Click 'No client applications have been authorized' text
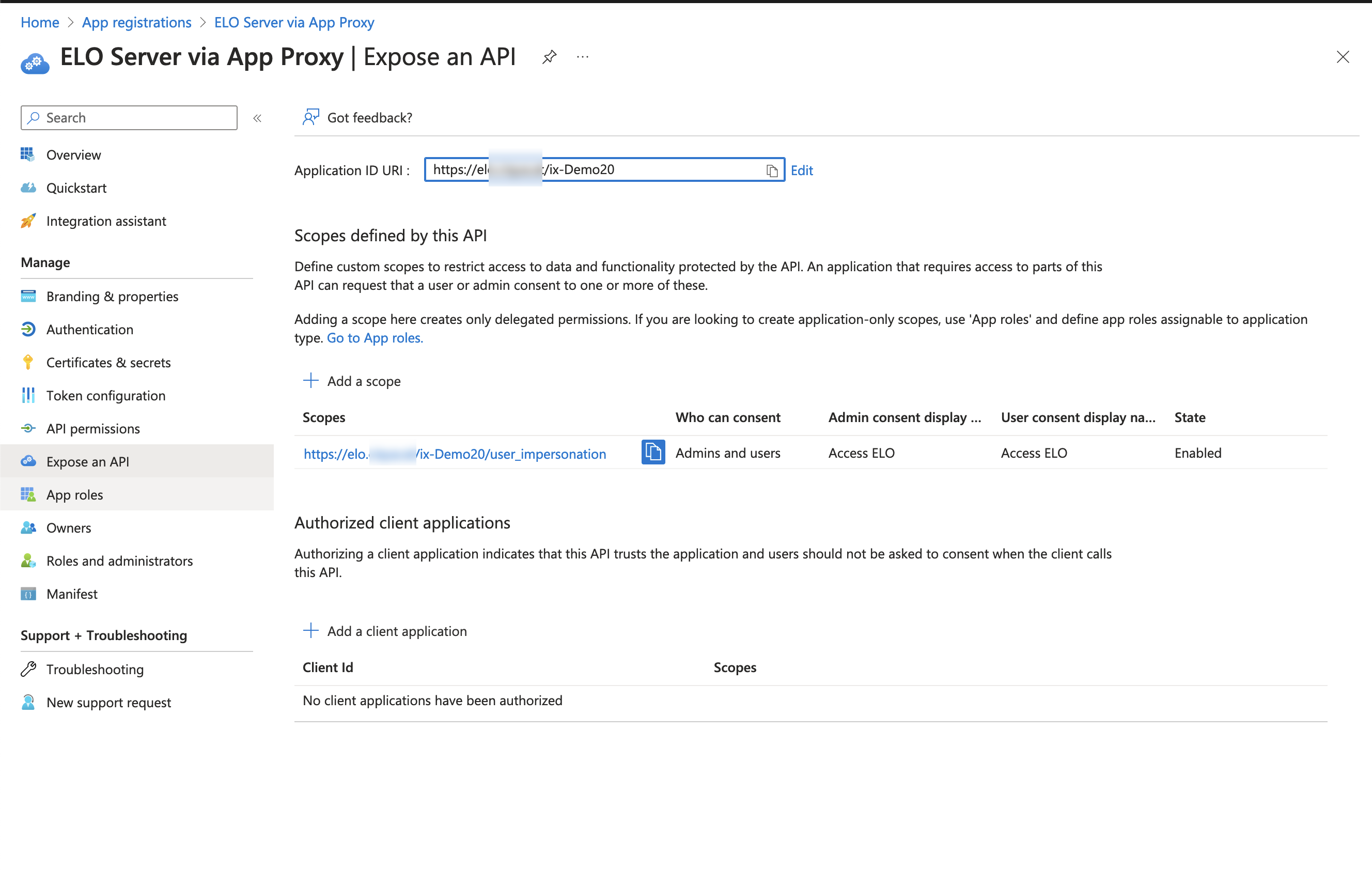The image size is (1372, 871). [432, 700]
